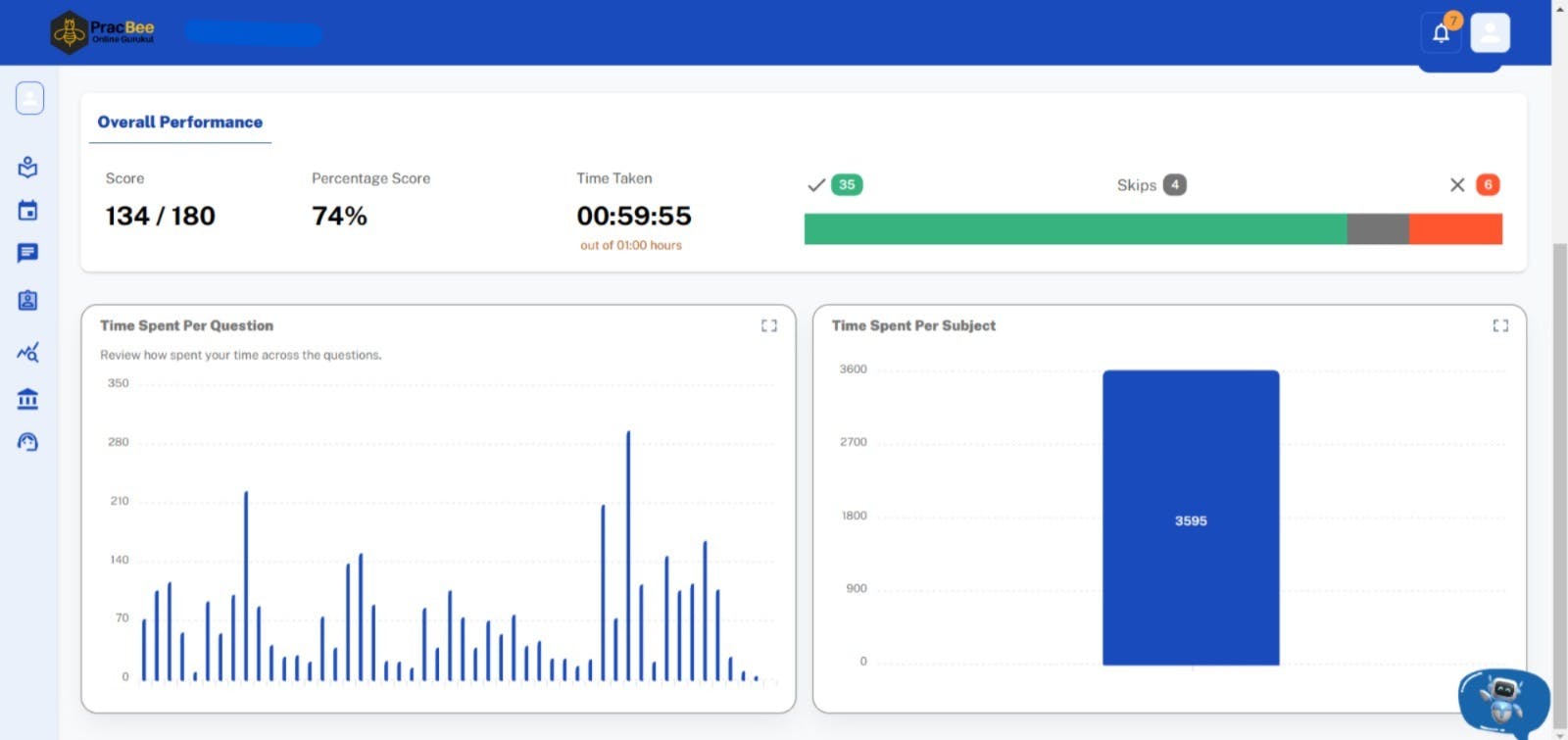The width and height of the screenshot is (1568, 740).
Task: Open the ID badge sidebar icon
Action: tap(27, 300)
